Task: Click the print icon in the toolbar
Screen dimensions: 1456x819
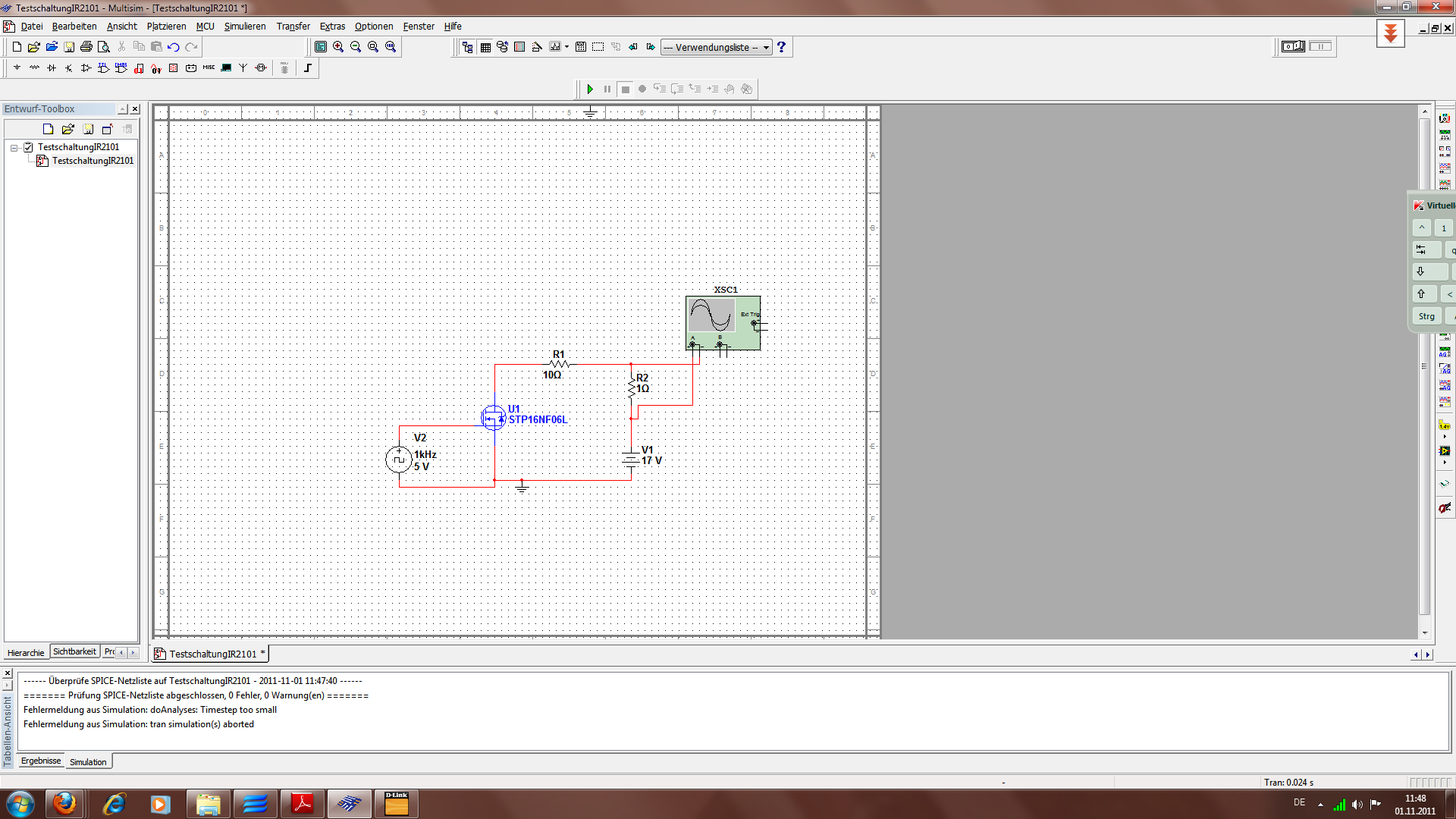Action: [86, 47]
